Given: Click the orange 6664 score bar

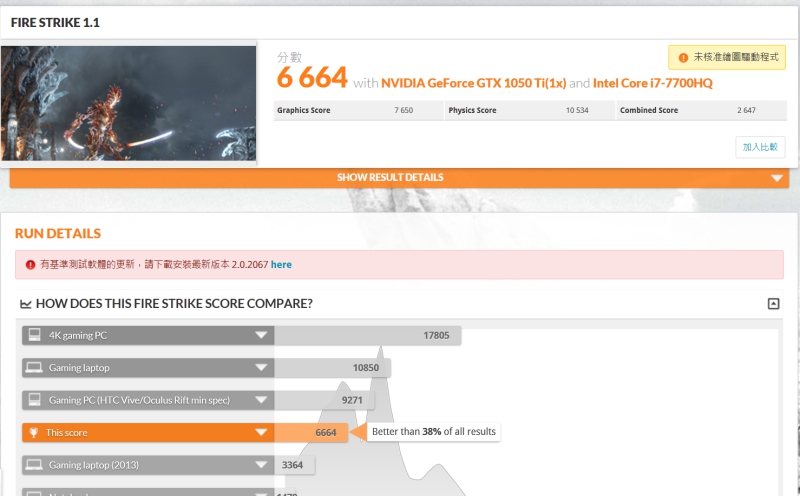Looking at the screenshot, I should pyautogui.click(x=311, y=432).
